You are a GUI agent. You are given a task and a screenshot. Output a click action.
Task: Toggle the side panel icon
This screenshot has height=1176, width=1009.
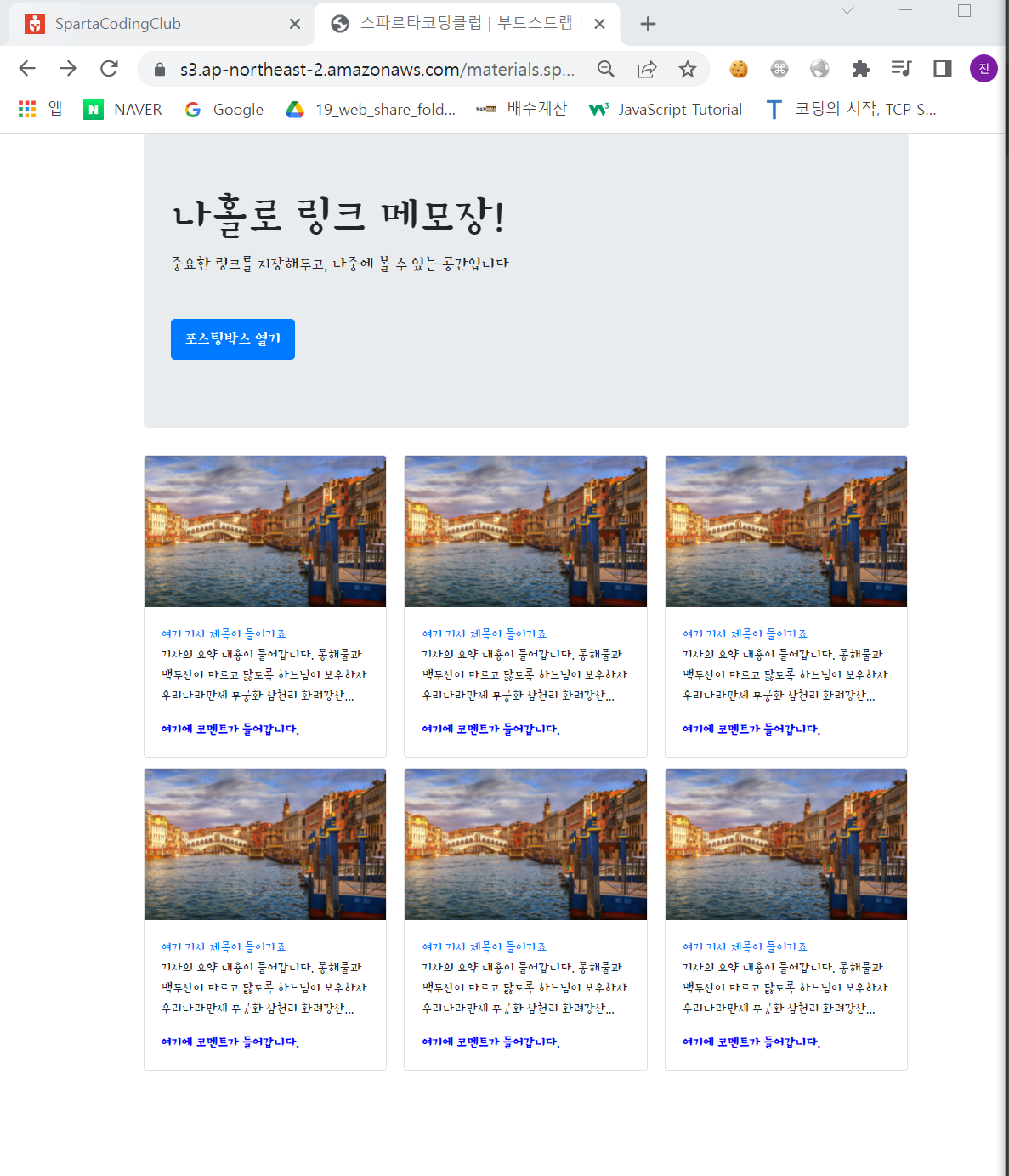tap(943, 69)
